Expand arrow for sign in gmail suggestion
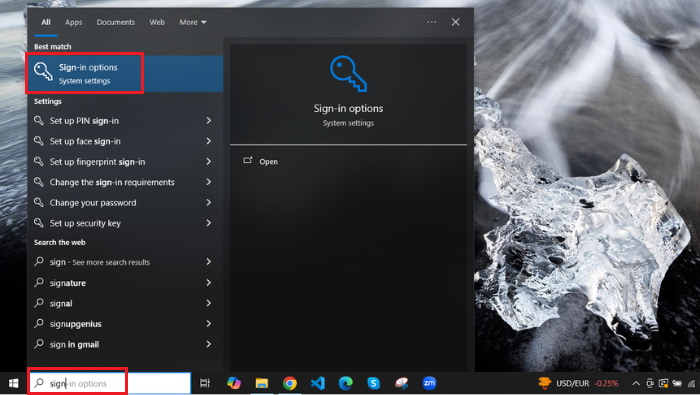700x395 pixels. [208, 344]
